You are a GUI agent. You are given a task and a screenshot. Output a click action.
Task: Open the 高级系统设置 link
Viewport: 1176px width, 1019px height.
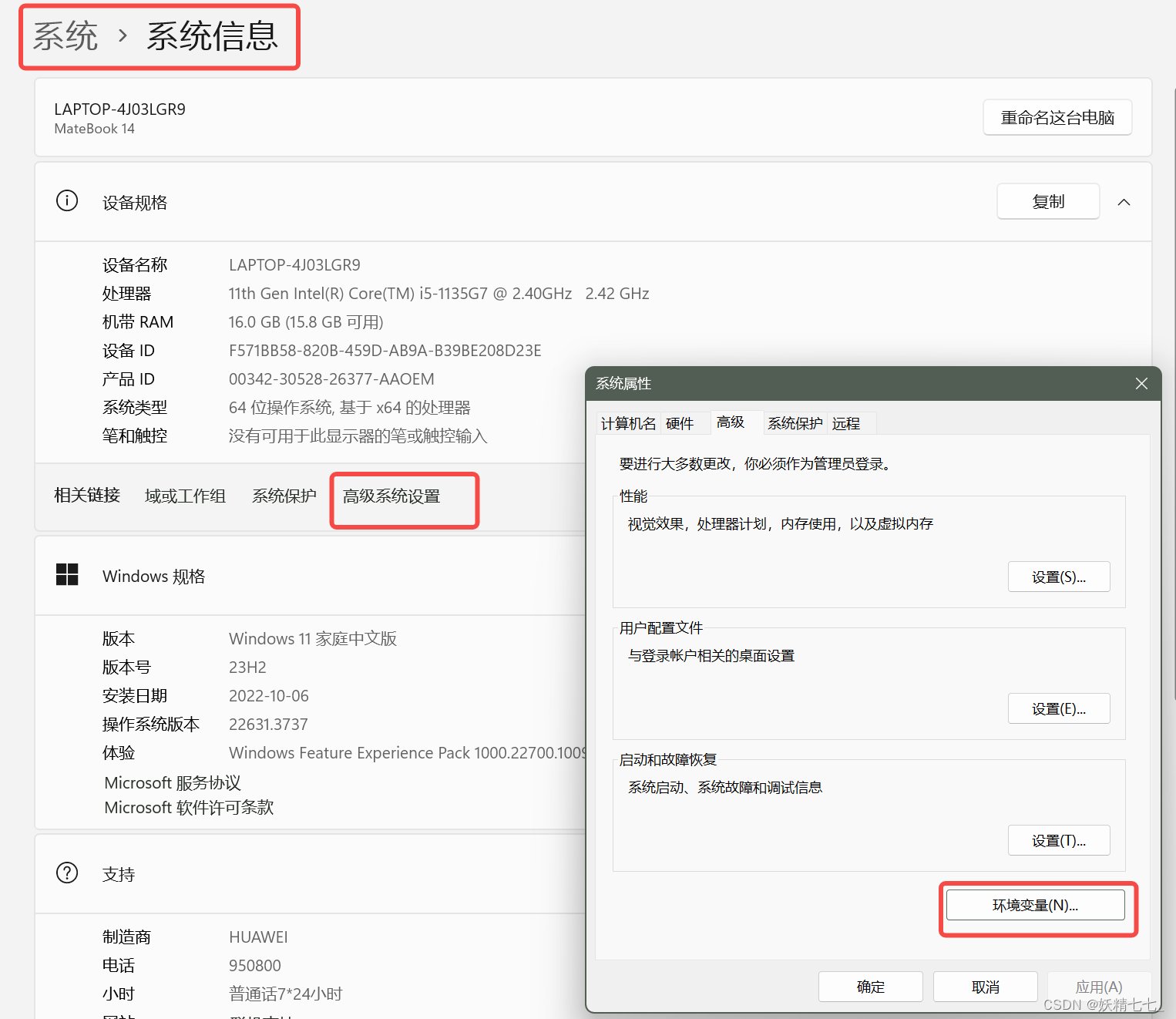[x=391, y=496]
